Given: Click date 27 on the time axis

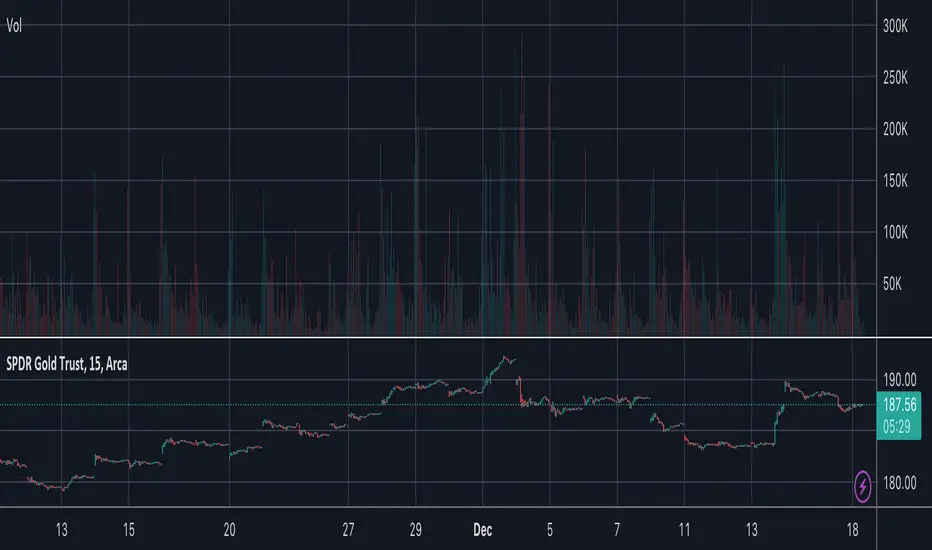Looking at the screenshot, I should [x=348, y=530].
